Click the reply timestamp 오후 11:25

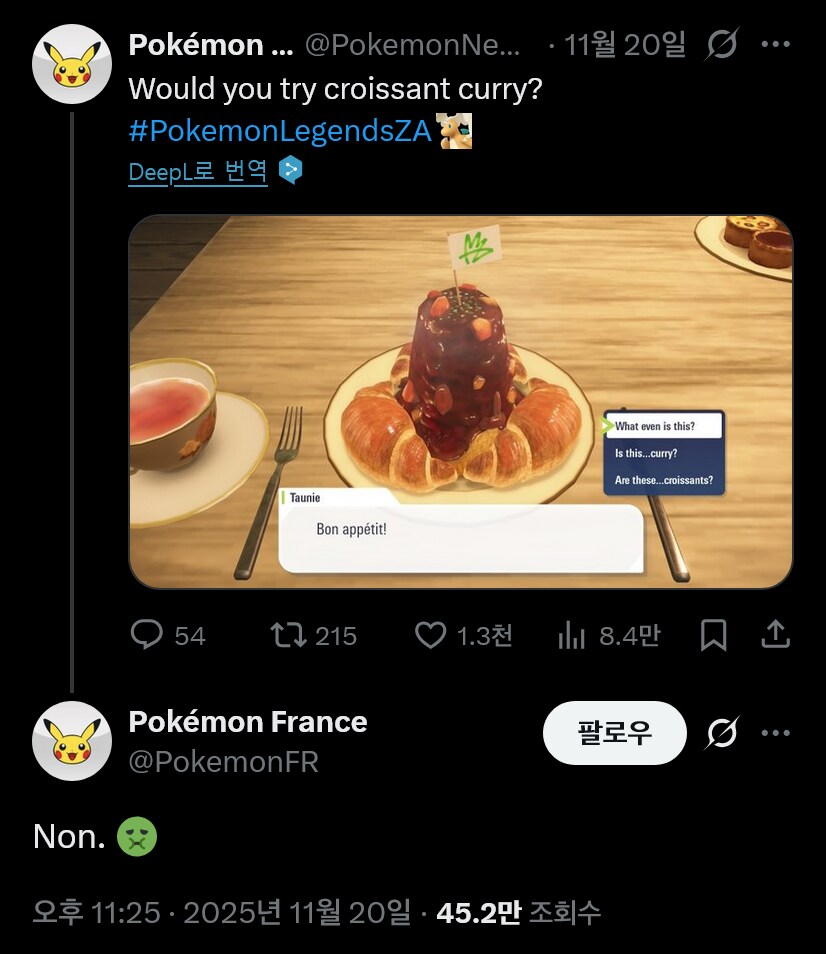(x=95, y=912)
